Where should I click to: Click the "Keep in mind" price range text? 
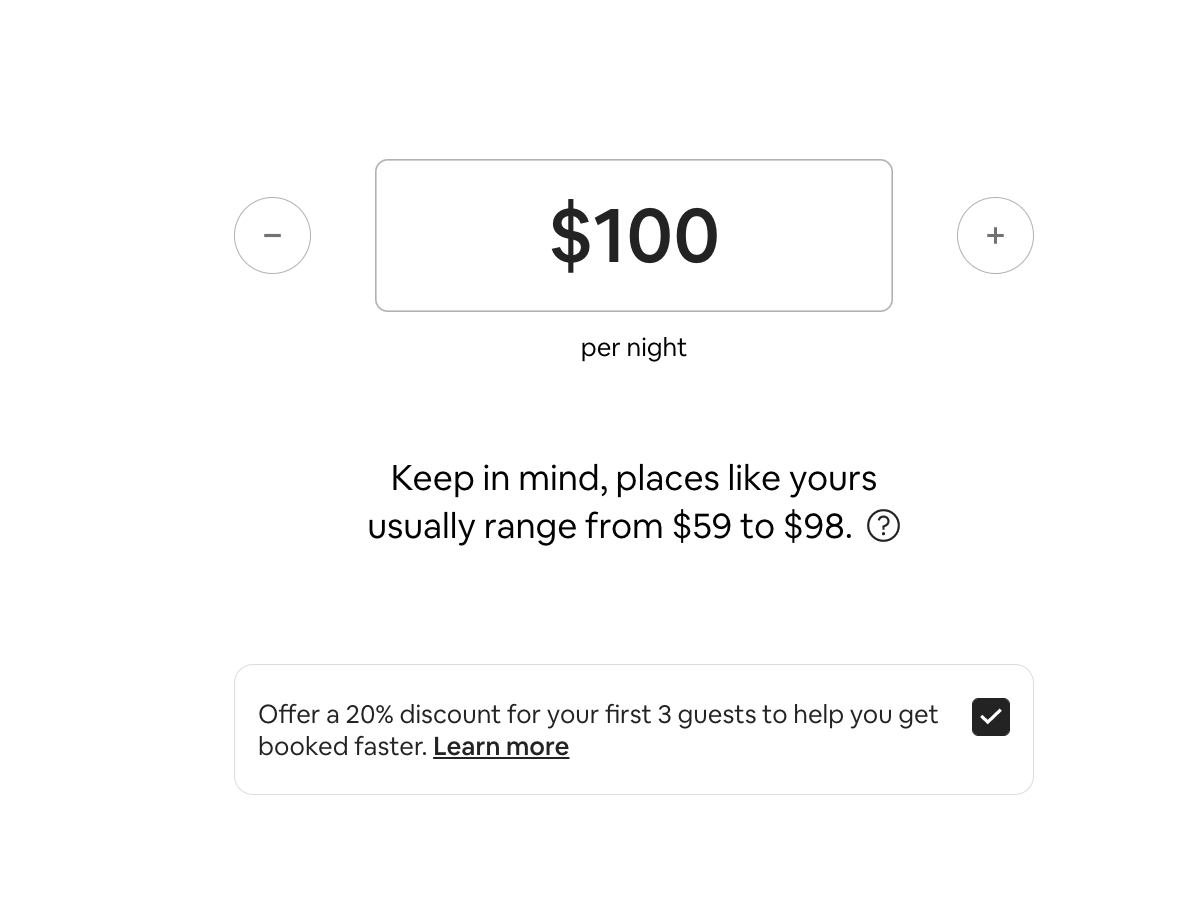pos(633,479)
